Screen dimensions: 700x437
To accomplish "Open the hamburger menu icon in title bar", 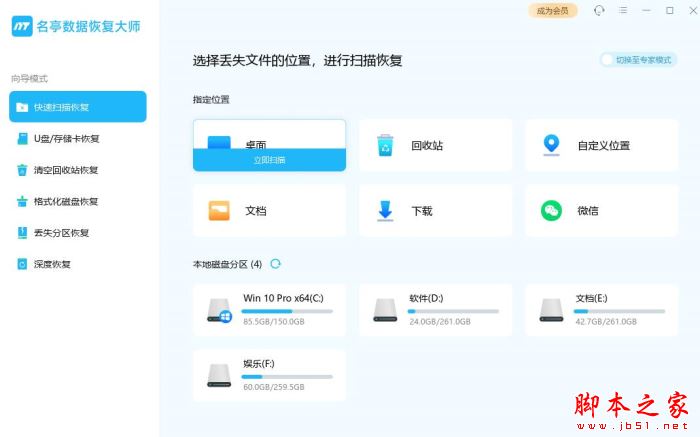I will 623,10.
